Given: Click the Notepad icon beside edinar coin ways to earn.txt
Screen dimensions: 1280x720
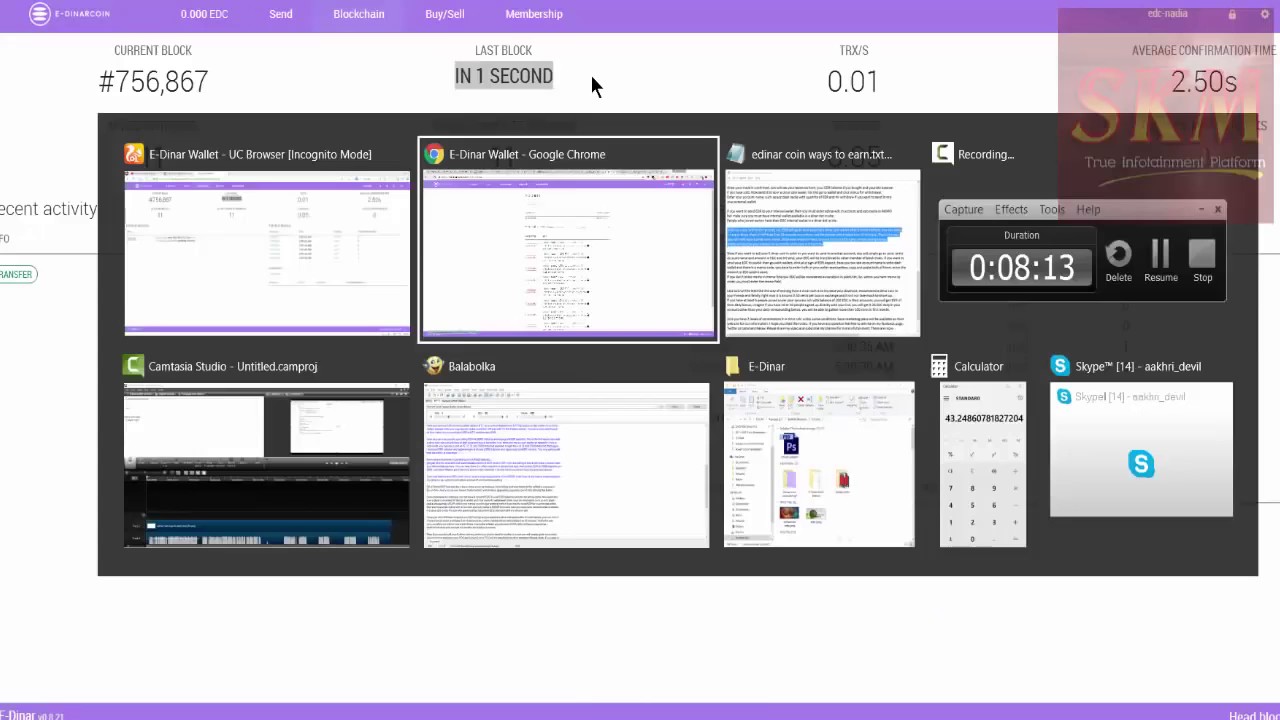Looking at the screenshot, I should pos(736,154).
